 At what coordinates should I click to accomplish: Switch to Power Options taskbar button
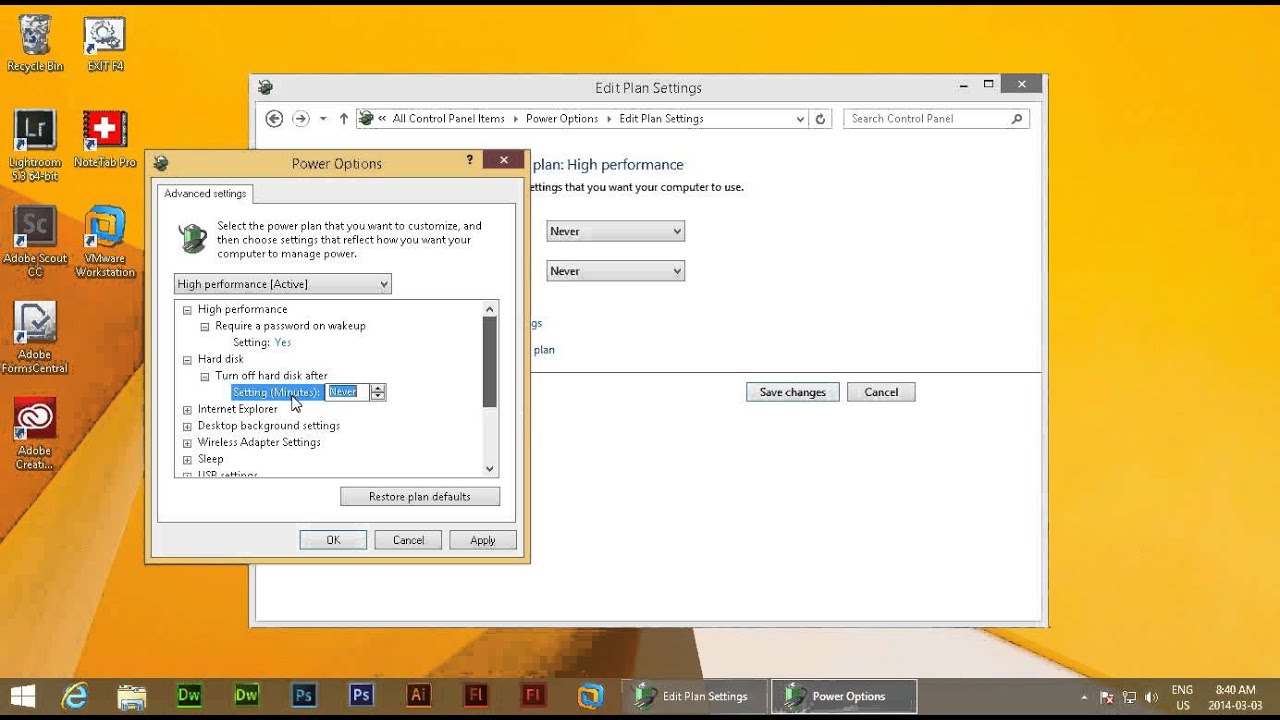843,696
